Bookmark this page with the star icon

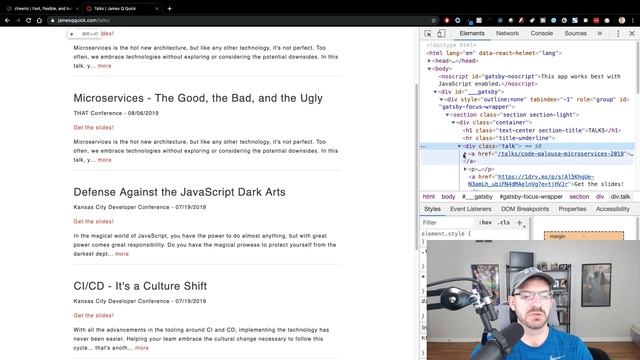coord(433,20)
